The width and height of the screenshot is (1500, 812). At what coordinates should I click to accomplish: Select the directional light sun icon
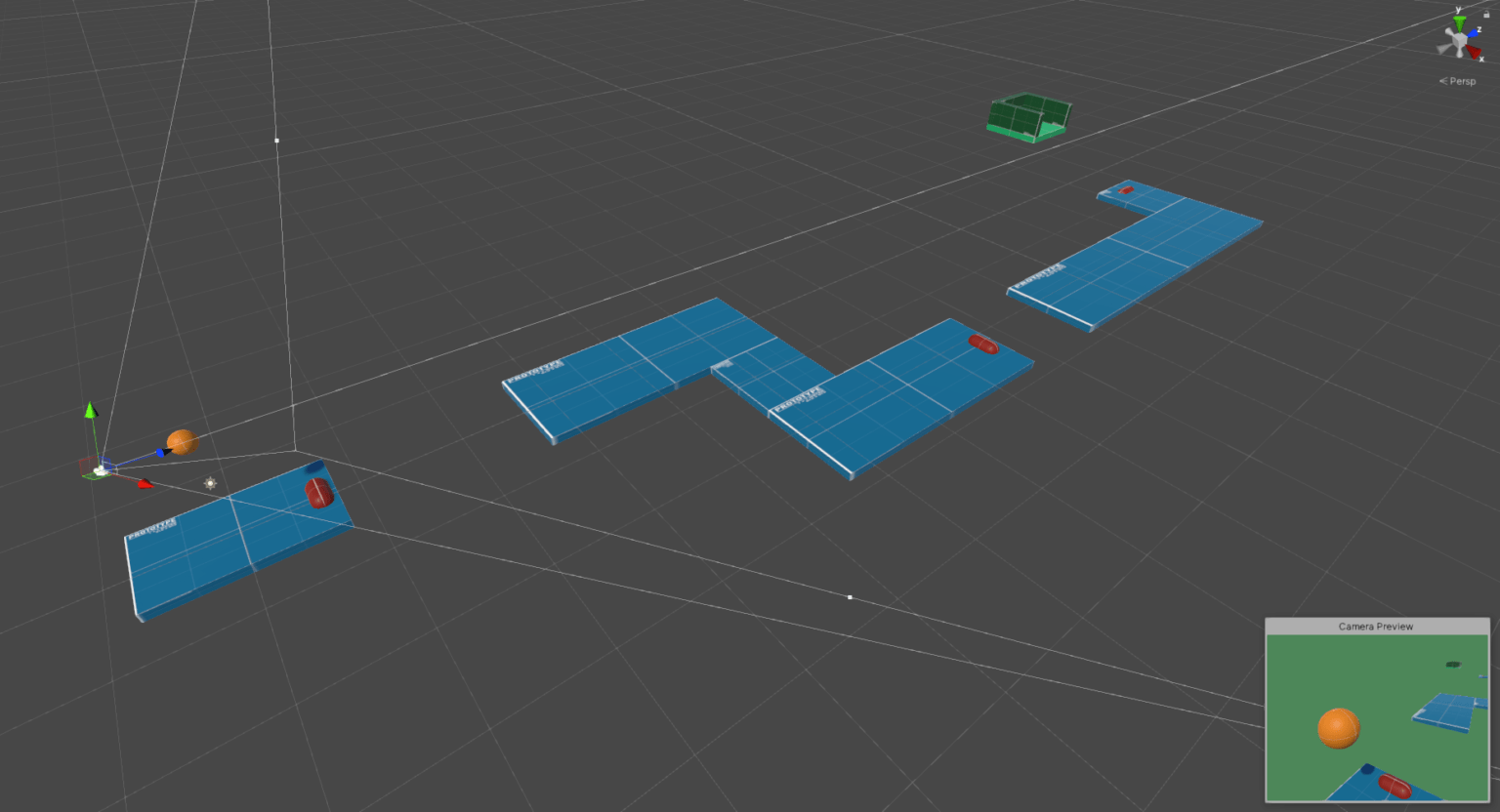(x=209, y=483)
